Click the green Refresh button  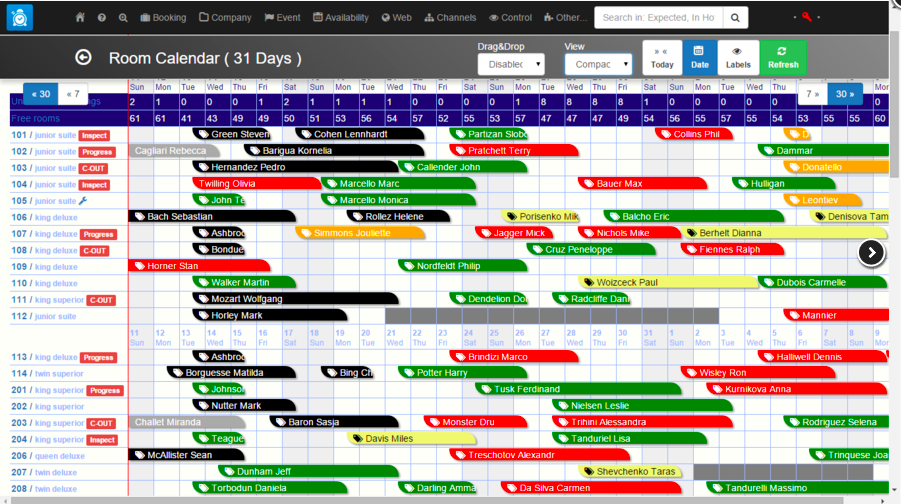783,57
